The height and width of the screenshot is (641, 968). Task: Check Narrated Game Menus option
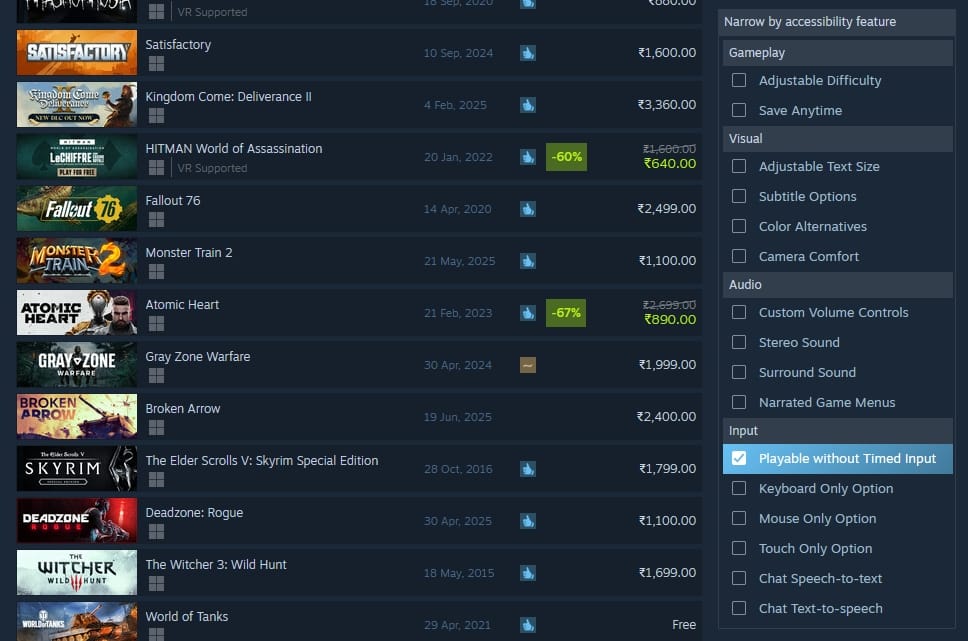tap(739, 402)
